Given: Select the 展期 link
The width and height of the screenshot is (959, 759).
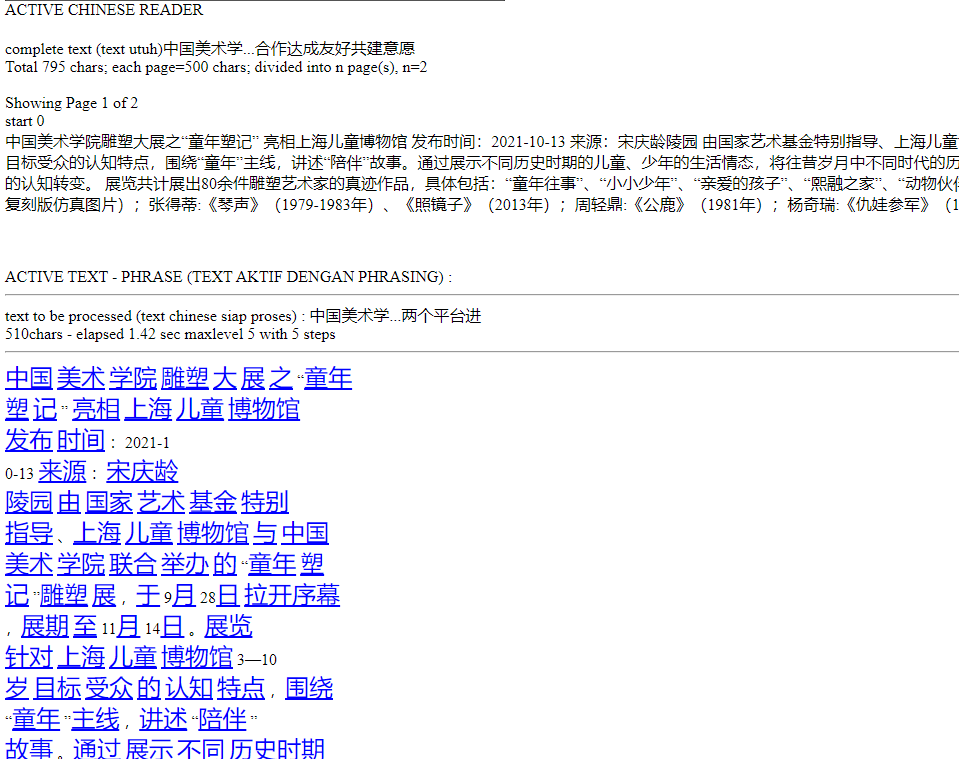Looking at the screenshot, I should [x=45, y=626].
